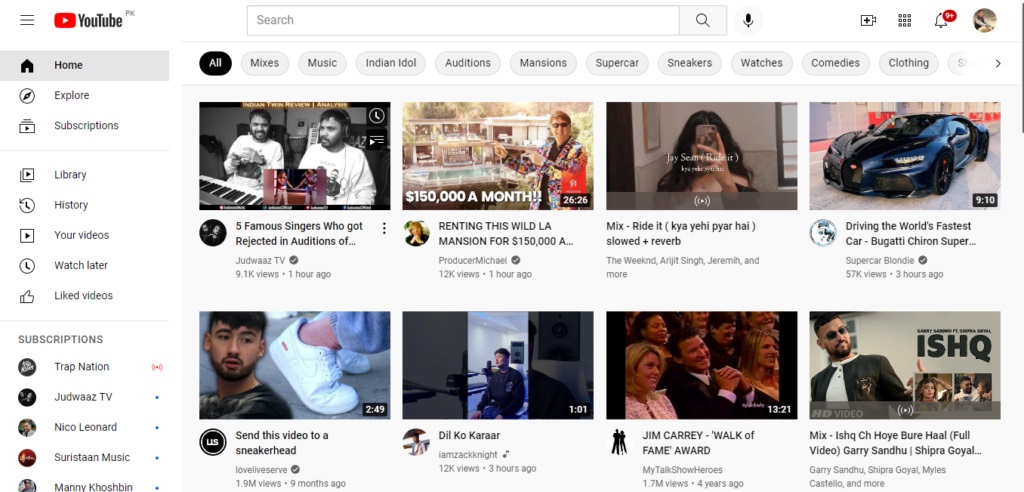Click in the Search input field

[x=463, y=20]
